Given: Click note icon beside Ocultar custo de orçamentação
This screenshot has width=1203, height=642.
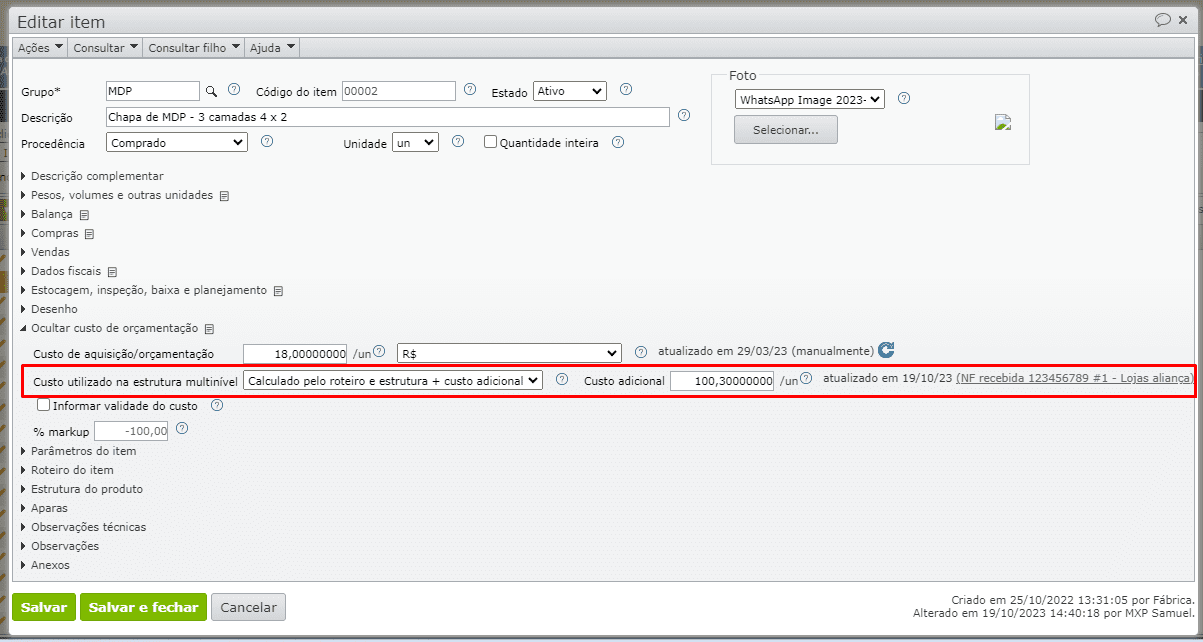Looking at the screenshot, I should 210,329.
